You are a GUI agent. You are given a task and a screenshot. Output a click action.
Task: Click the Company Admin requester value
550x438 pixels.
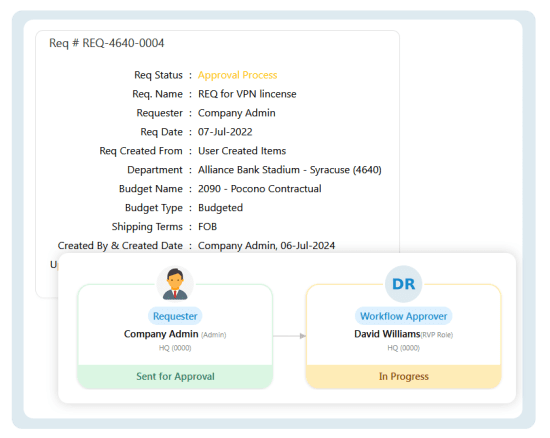[x=237, y=113]
